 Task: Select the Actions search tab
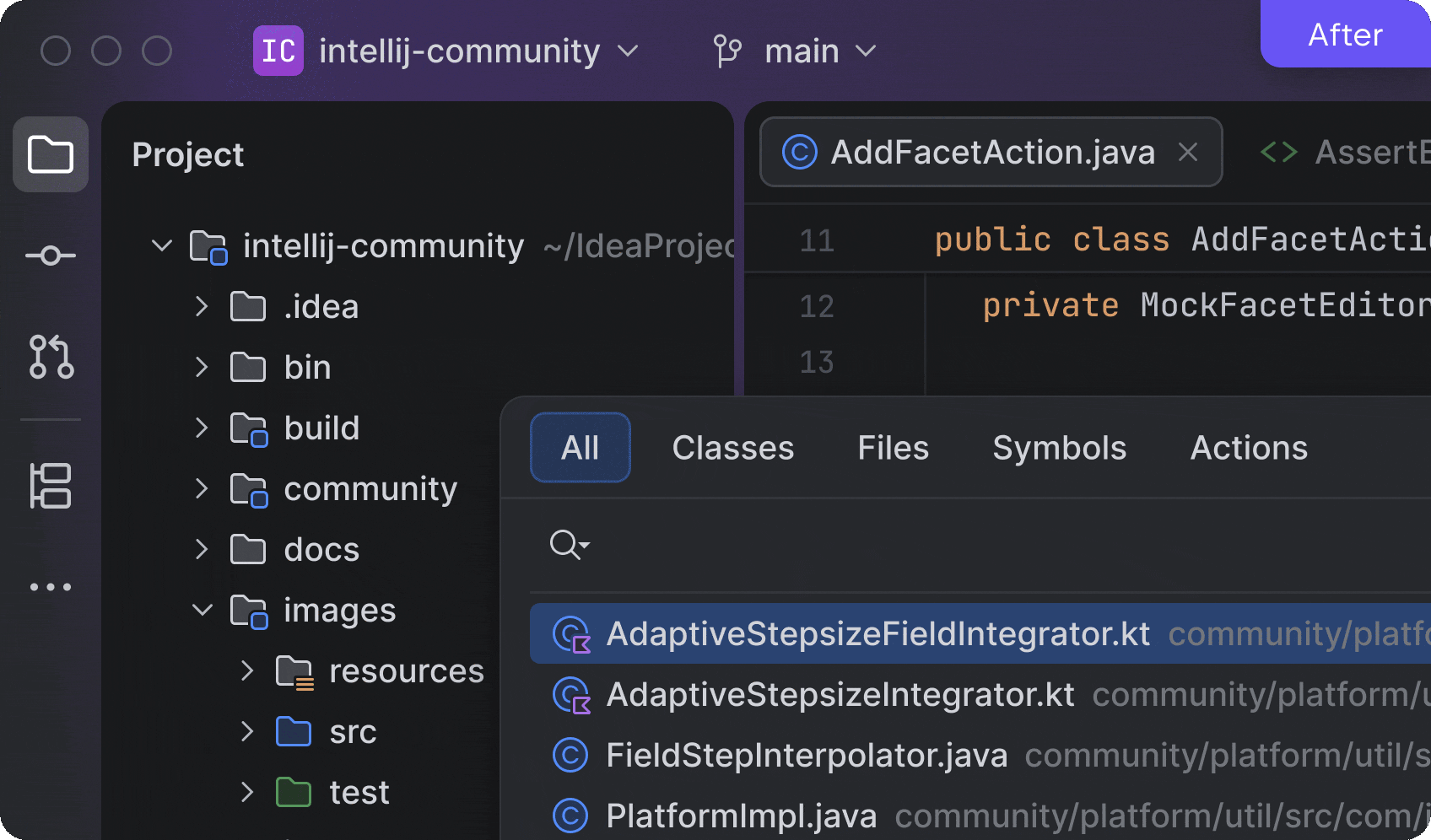1249,448
